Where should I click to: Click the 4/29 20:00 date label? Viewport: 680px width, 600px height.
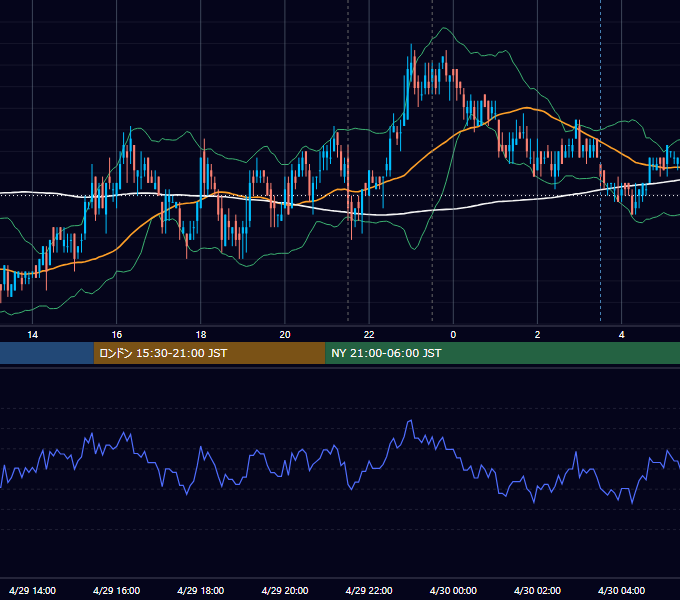click(285, 590)
